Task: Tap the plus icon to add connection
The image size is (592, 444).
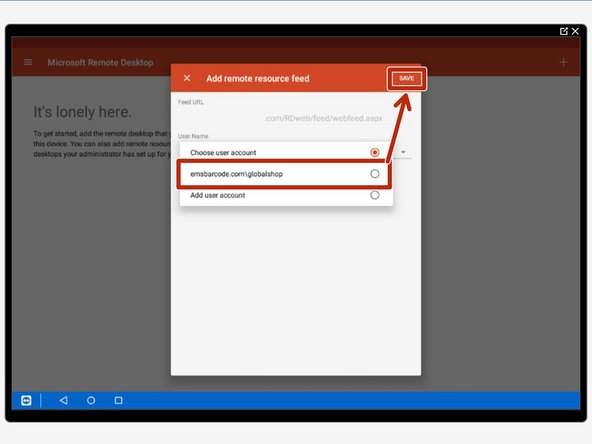Action: 563,62
